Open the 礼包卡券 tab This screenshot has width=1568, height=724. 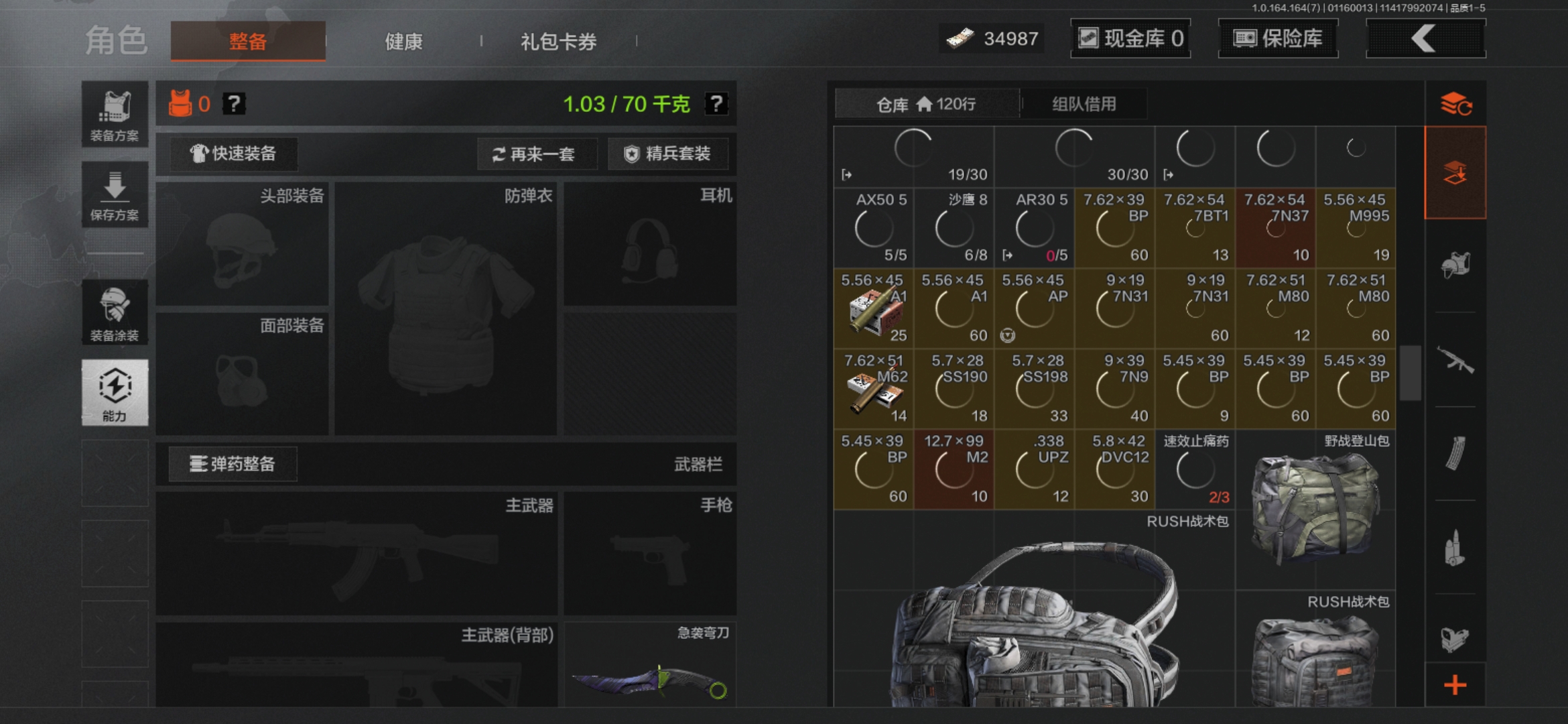(558, 42)
